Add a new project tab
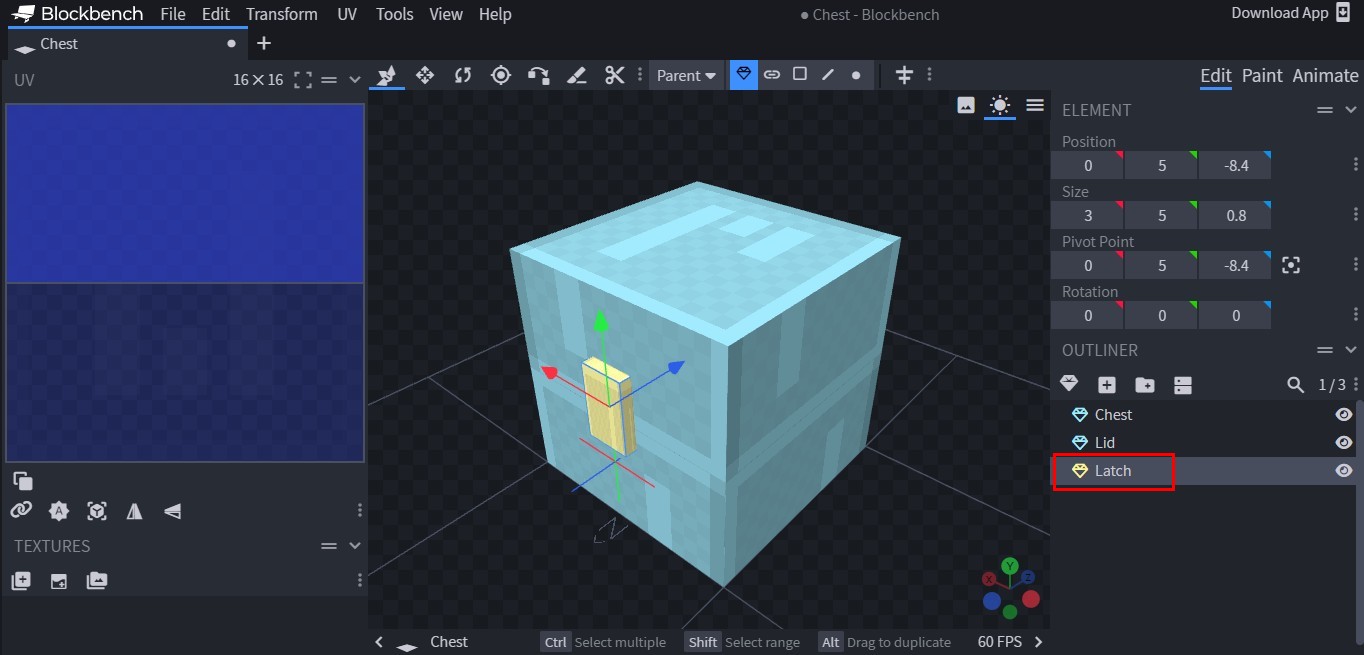Screen dimensions: 1364x655 pyautogui.click(x=264, y=44)
